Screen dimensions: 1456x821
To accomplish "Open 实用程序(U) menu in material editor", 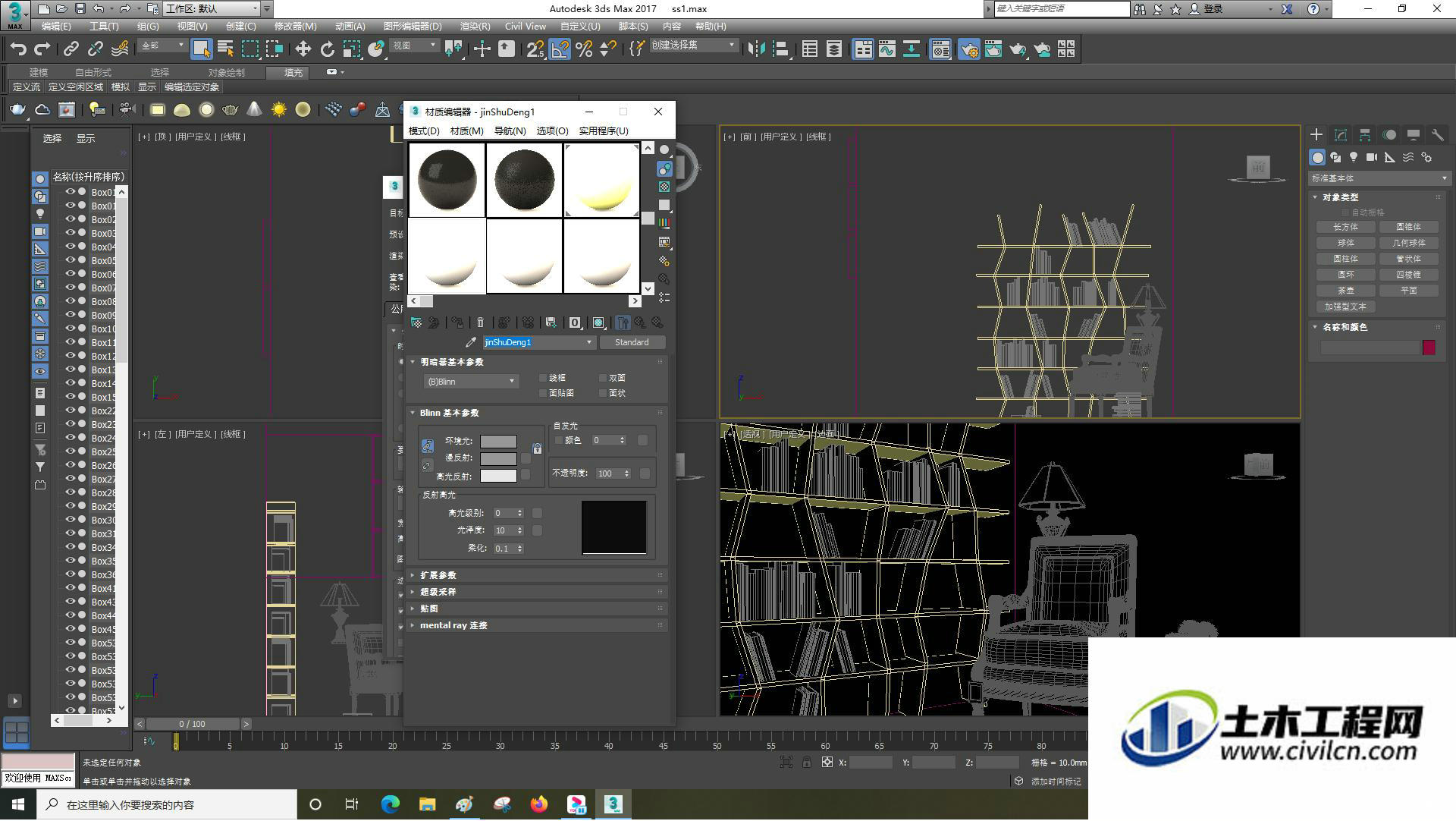I will pos(604,131).
